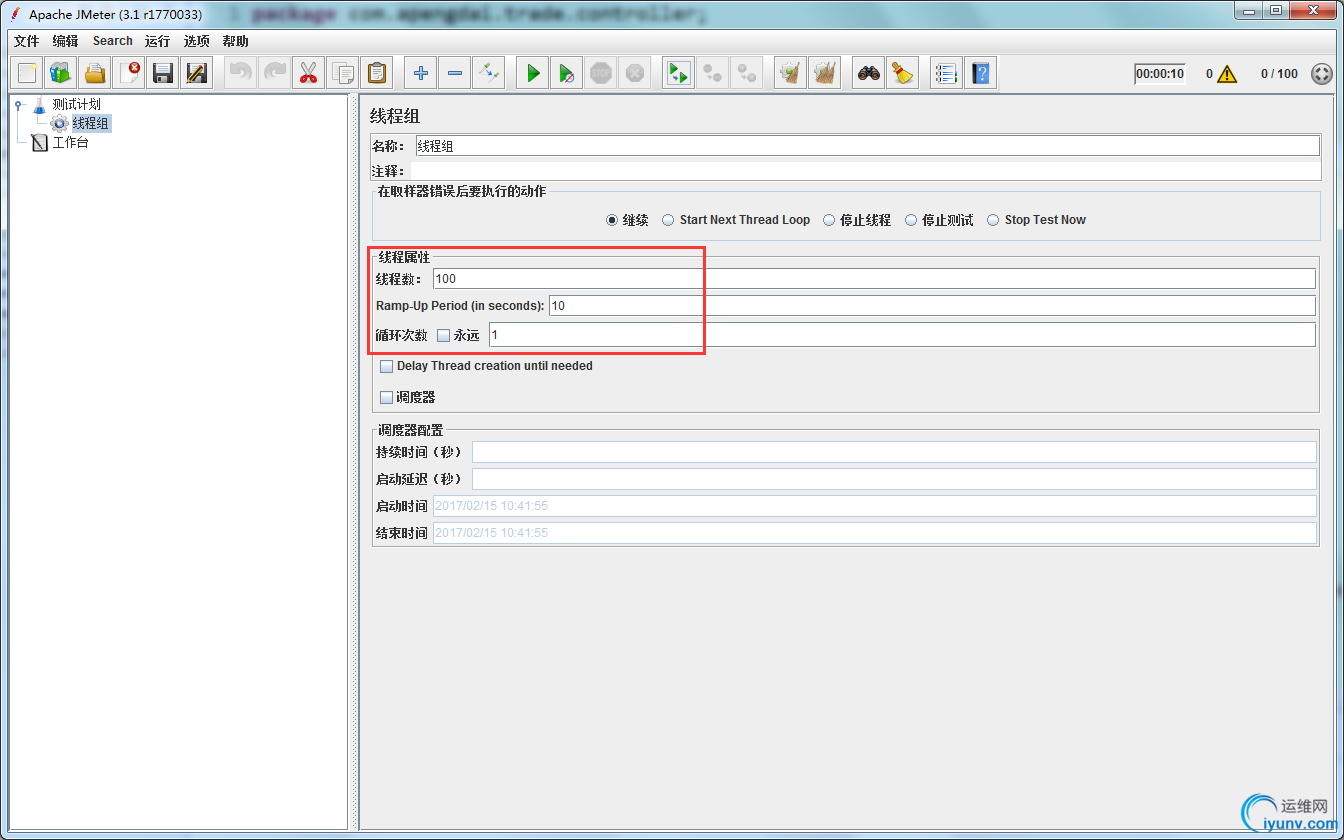Open the 选项 menu
The height and width of the screenshot is (840, 1344).
click(x=197, y=41)
